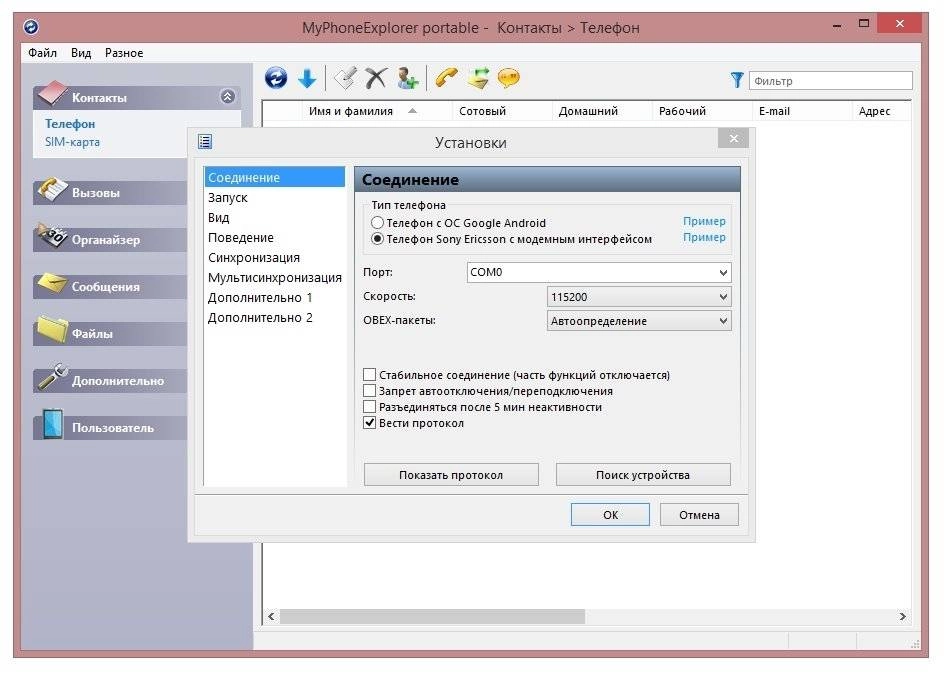Select Запуск settings category
This screenshot has height=677, width=946.
click(275, 197)
